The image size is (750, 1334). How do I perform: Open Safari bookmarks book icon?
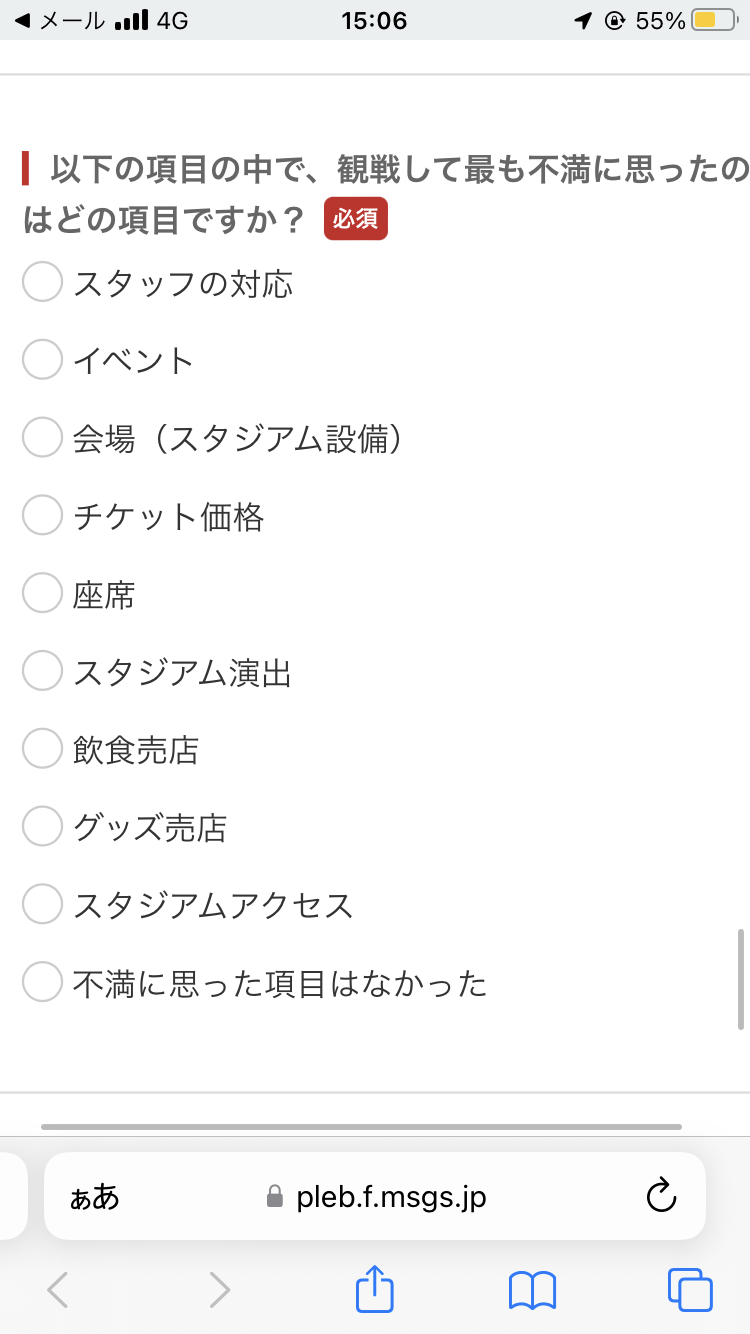(x=532, y=1289)
